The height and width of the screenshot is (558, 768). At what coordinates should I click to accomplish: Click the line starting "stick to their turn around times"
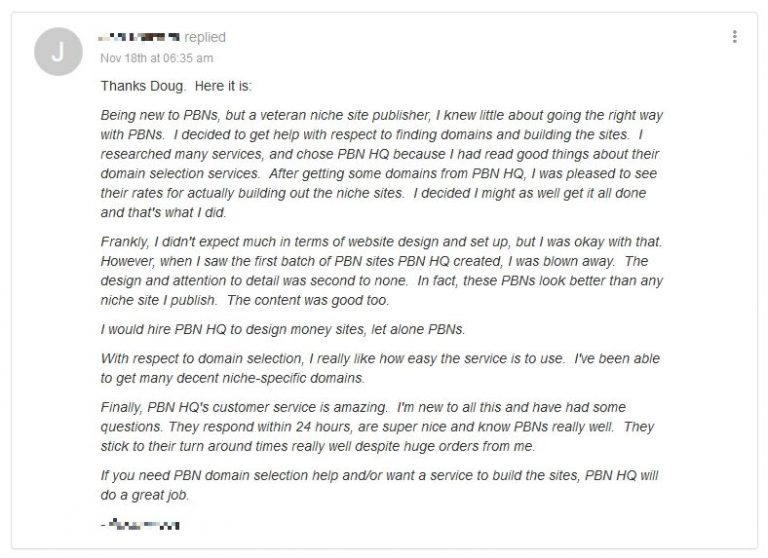click(x=320, y=446)
